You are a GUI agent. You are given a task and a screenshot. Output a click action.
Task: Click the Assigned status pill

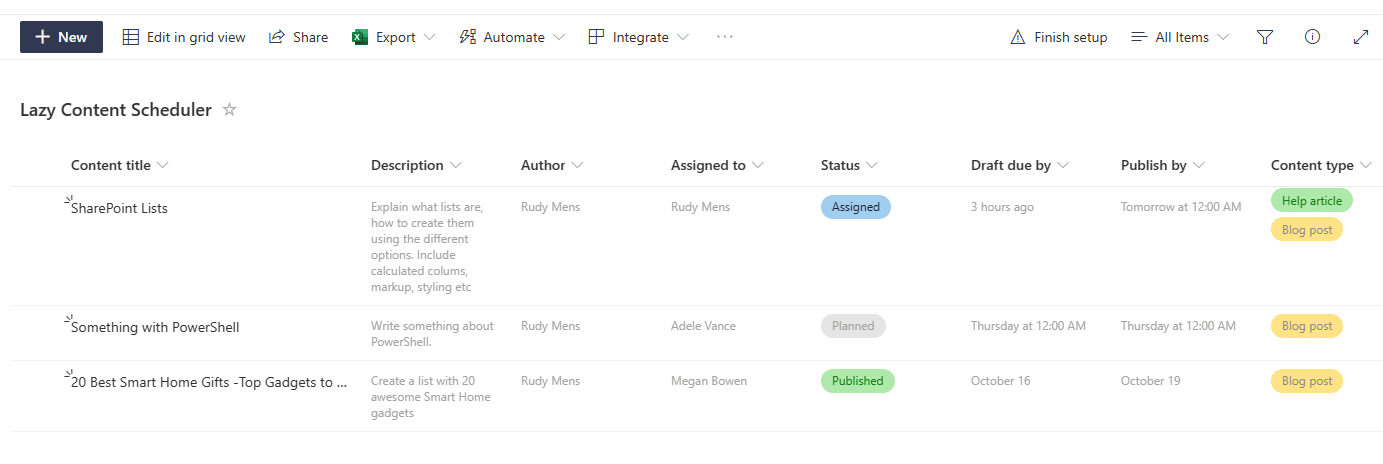[856, 207]
